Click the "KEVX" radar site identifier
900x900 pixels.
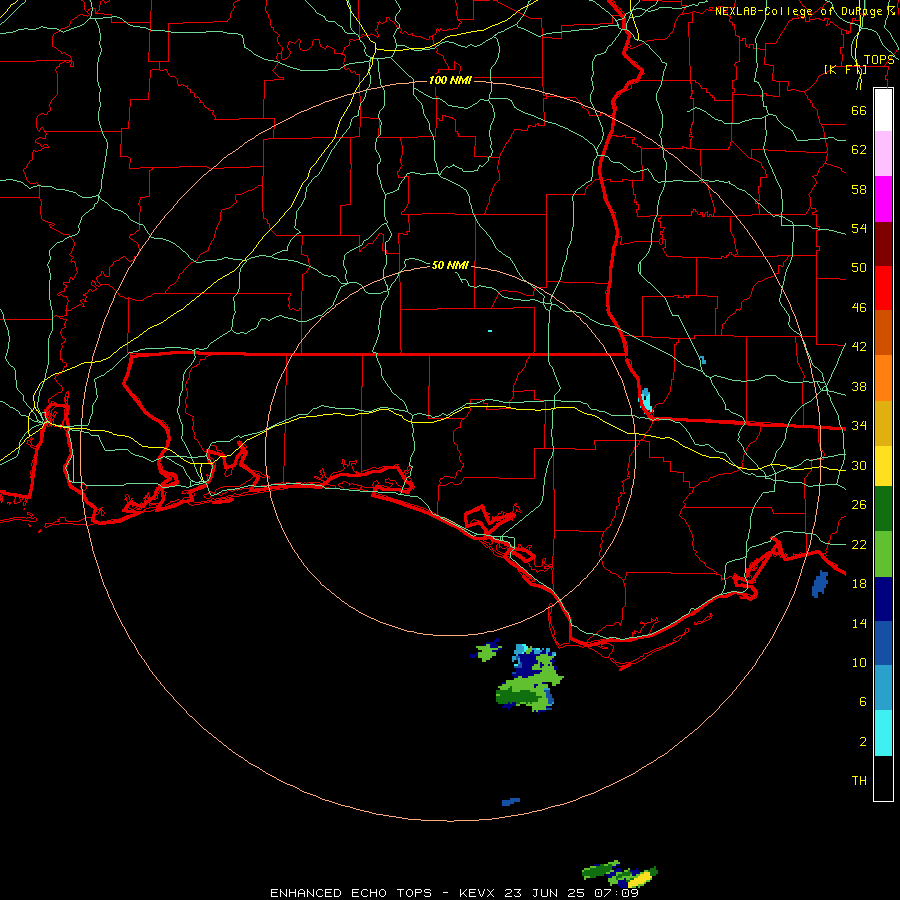(479, 893)
